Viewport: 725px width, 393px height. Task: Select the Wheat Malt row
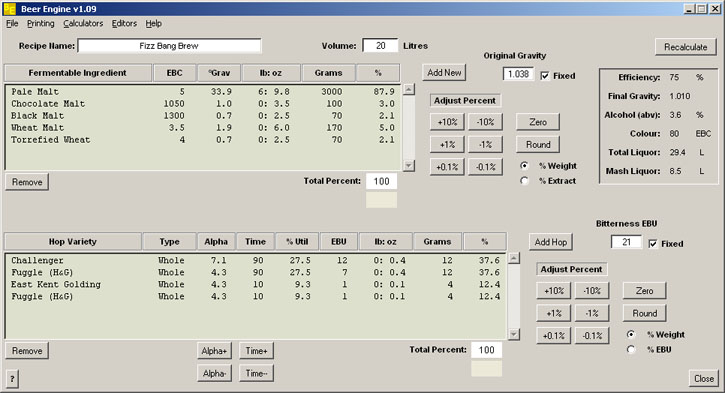(x=203, y=128)
